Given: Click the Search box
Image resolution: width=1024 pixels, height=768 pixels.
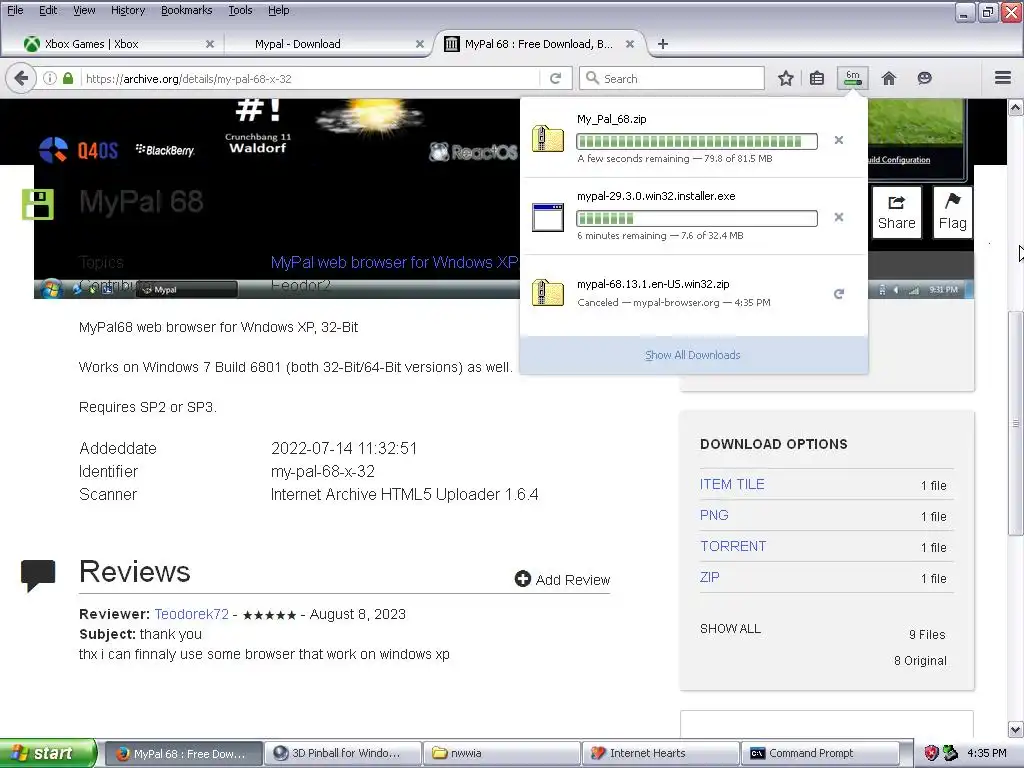Looking at the screenshot, I should pyautogui.click(x=672, y=78).
